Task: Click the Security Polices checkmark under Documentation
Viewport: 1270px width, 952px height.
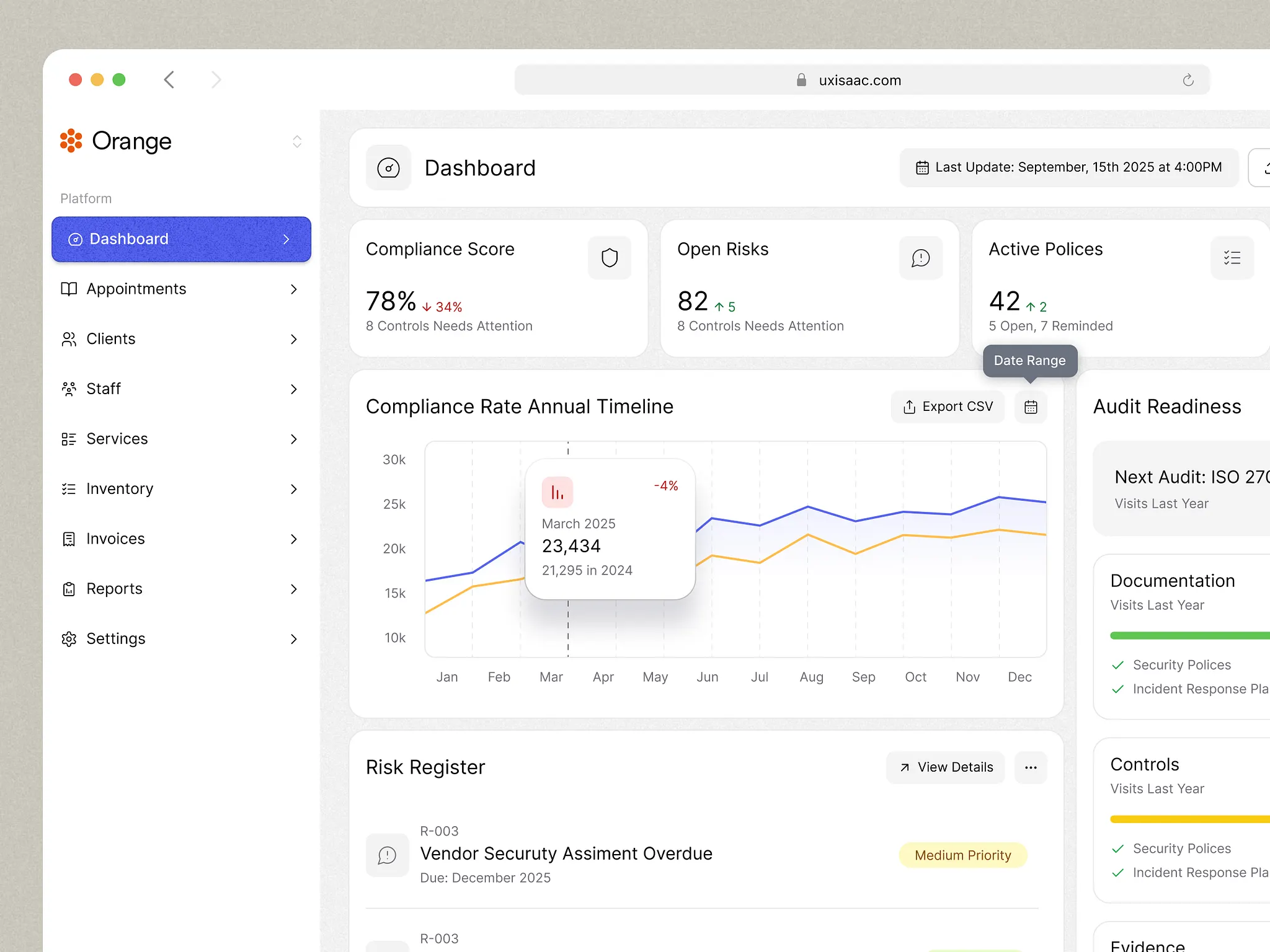Action: click(1118, 664)
